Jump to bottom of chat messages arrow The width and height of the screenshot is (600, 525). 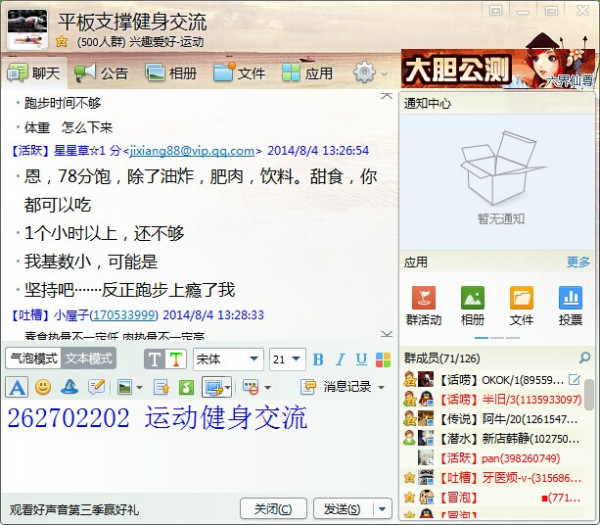[x=386, y=334]
